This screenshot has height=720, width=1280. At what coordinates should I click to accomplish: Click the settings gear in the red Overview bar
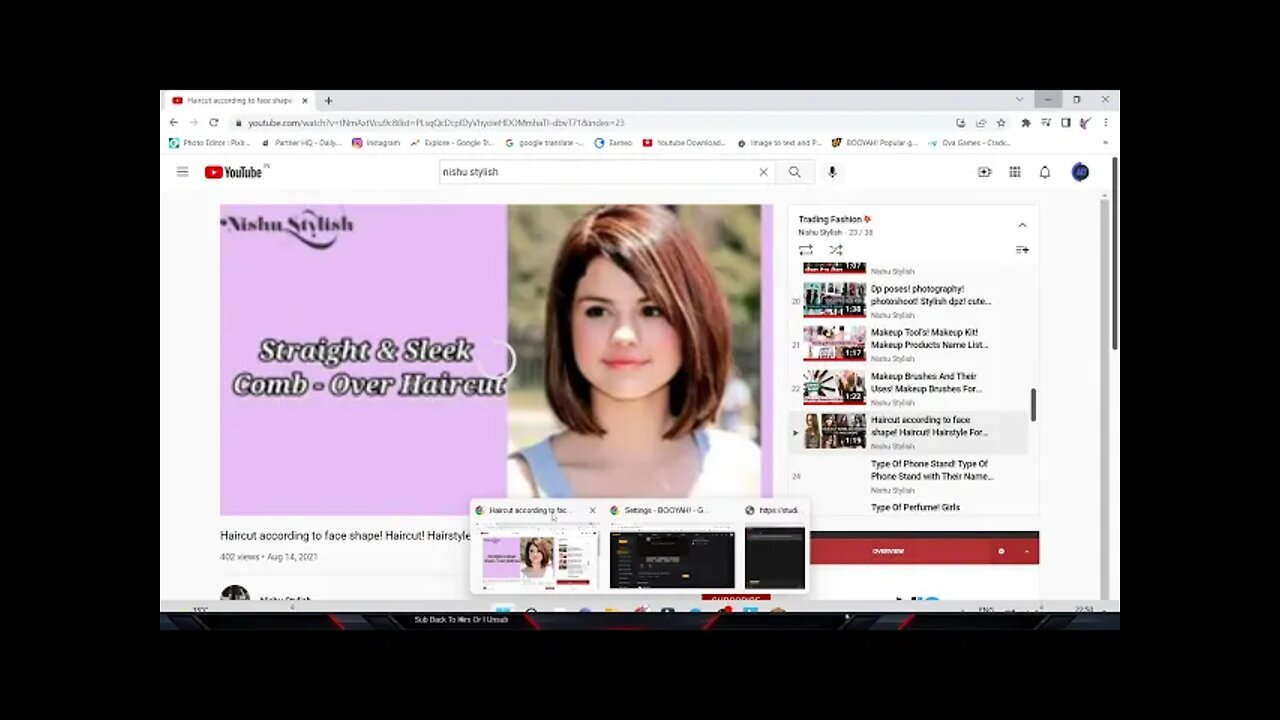pos(1001,551)
